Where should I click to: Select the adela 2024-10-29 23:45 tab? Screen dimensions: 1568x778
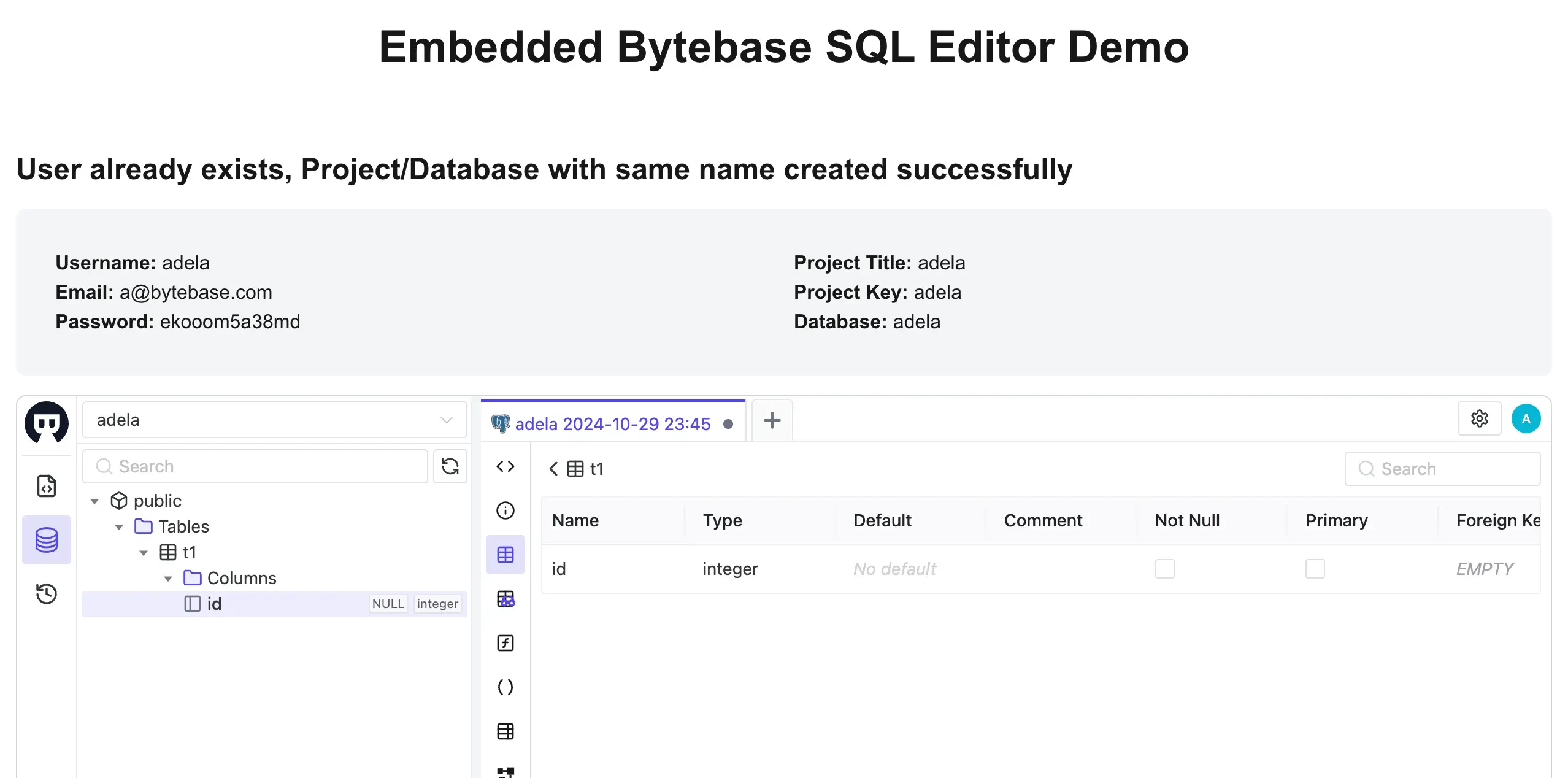tap(612, 424)
